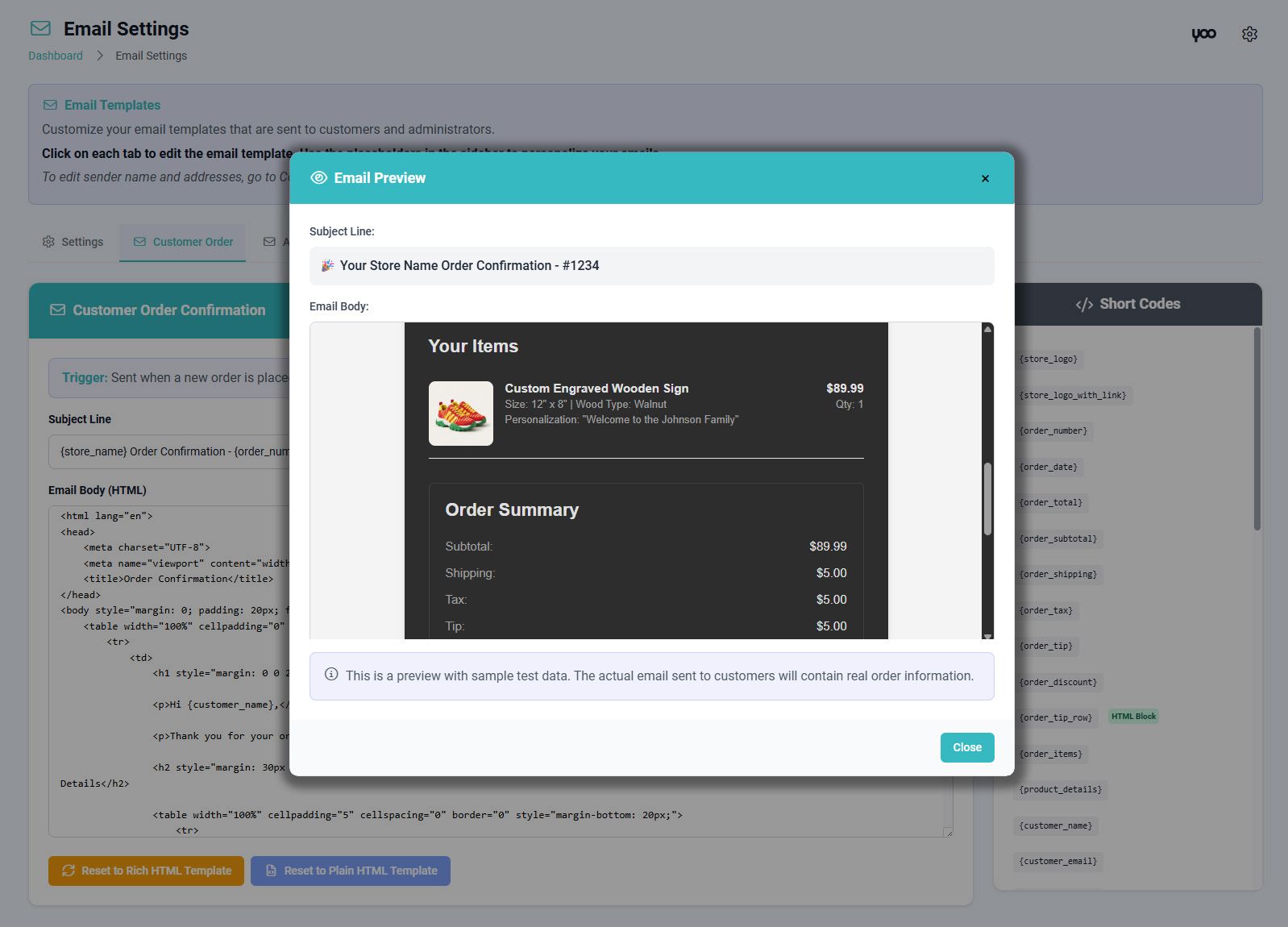Click the eye icon in Email Preview header
1288x927 pixels.
pyautogui.click(x=319, y=178)
